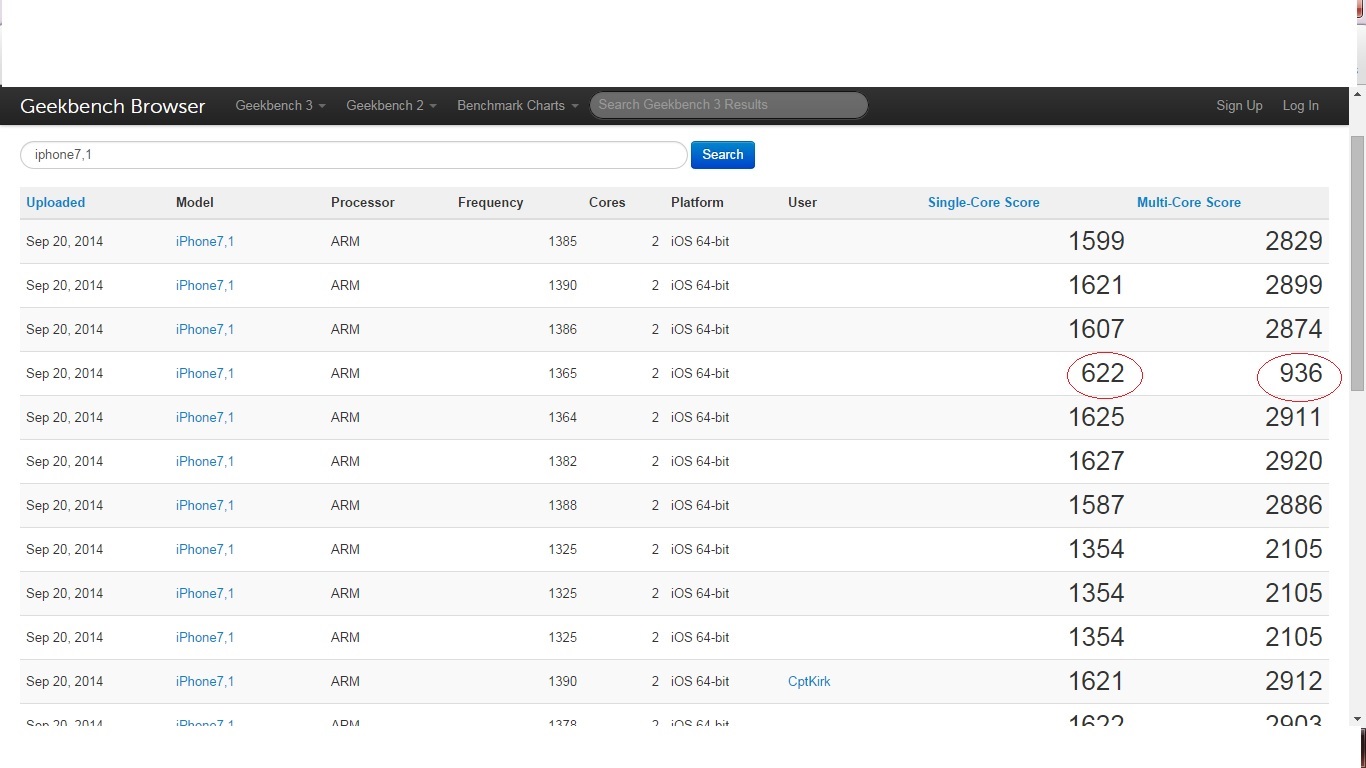Go to the Sign Up page
1366x768 pixels.
[x=1239, y=105]
